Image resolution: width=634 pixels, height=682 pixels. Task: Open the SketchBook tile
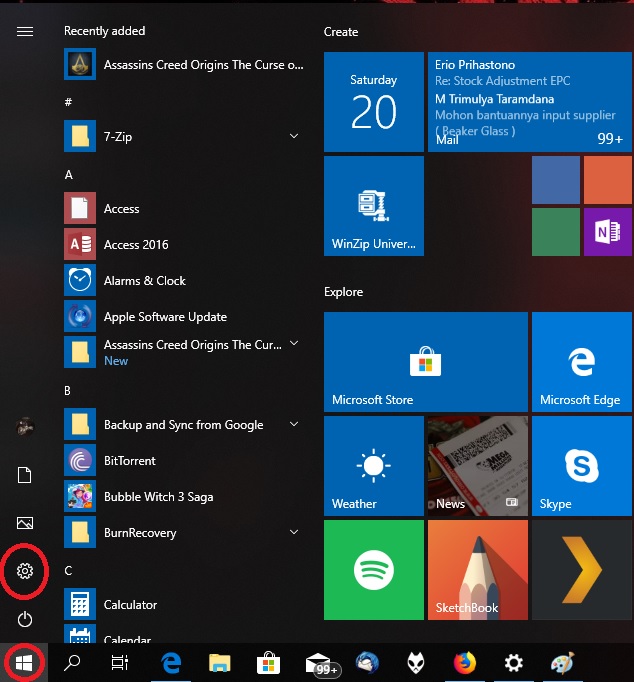(x=478, y=570)
